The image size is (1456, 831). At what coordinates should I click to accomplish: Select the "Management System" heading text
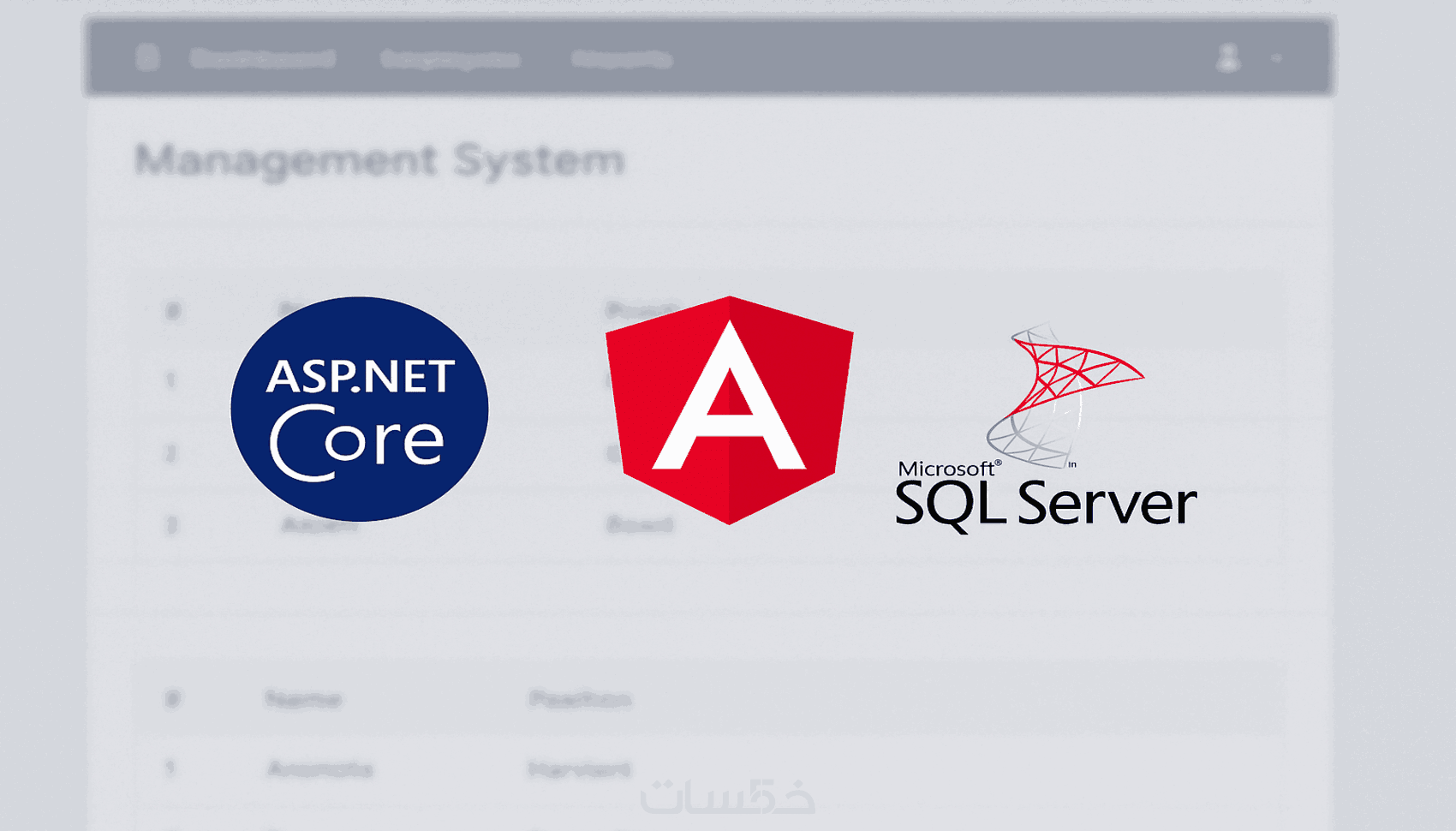[x=380, y=160]
